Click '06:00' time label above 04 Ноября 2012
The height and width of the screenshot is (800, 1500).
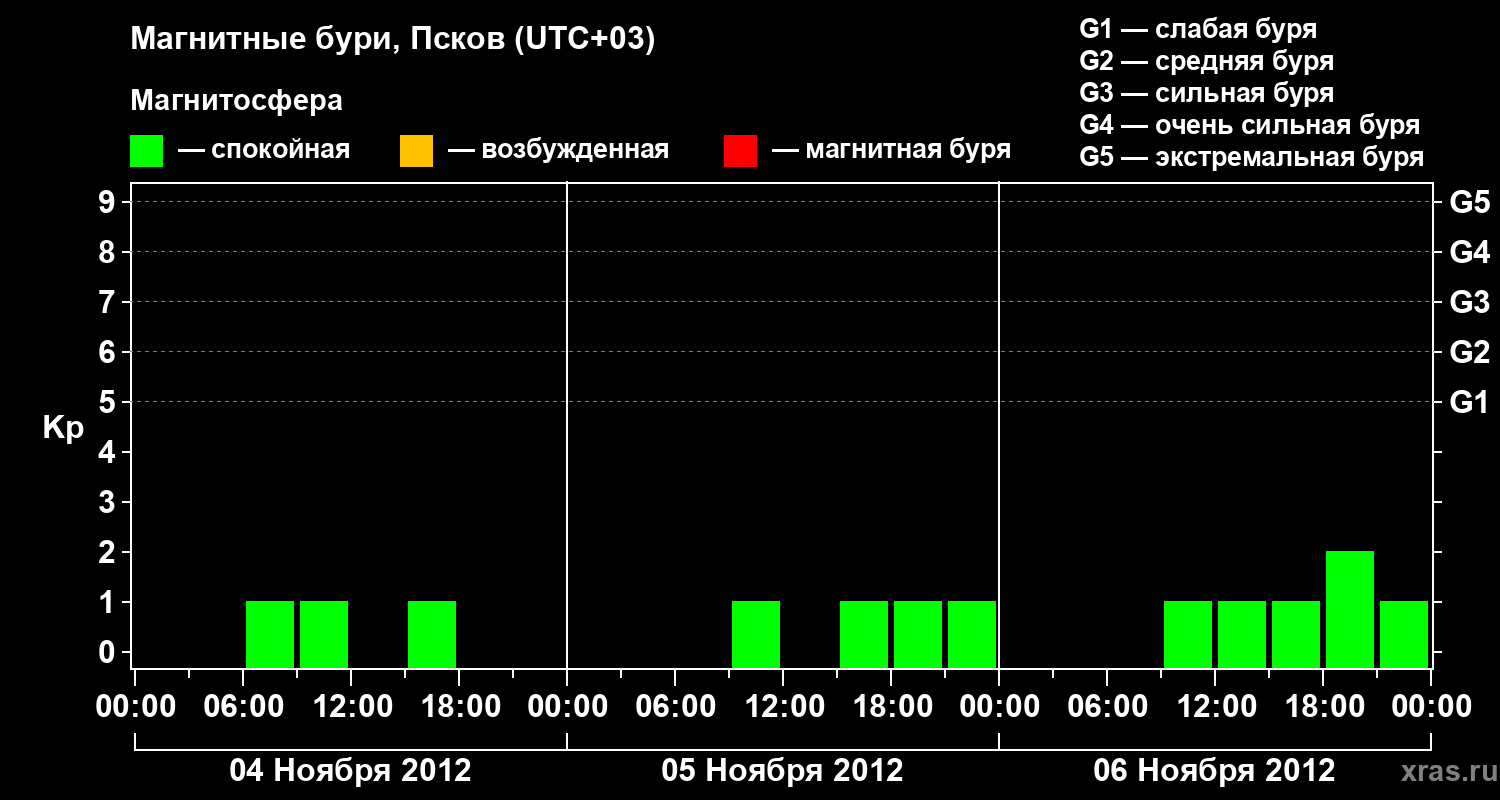pos(243,707)
